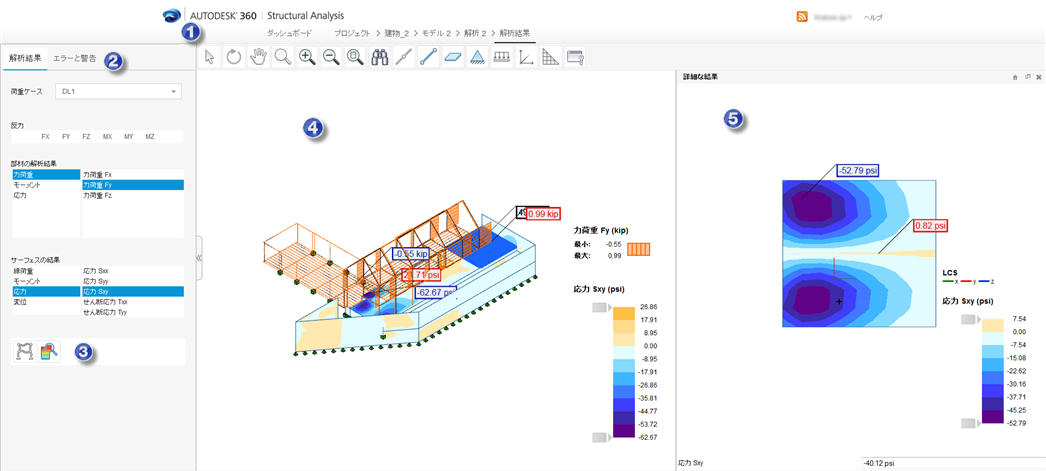1046x471 pixels.
Task: Select the plain magnifier zoom tool
Action: tap(283, 58)
